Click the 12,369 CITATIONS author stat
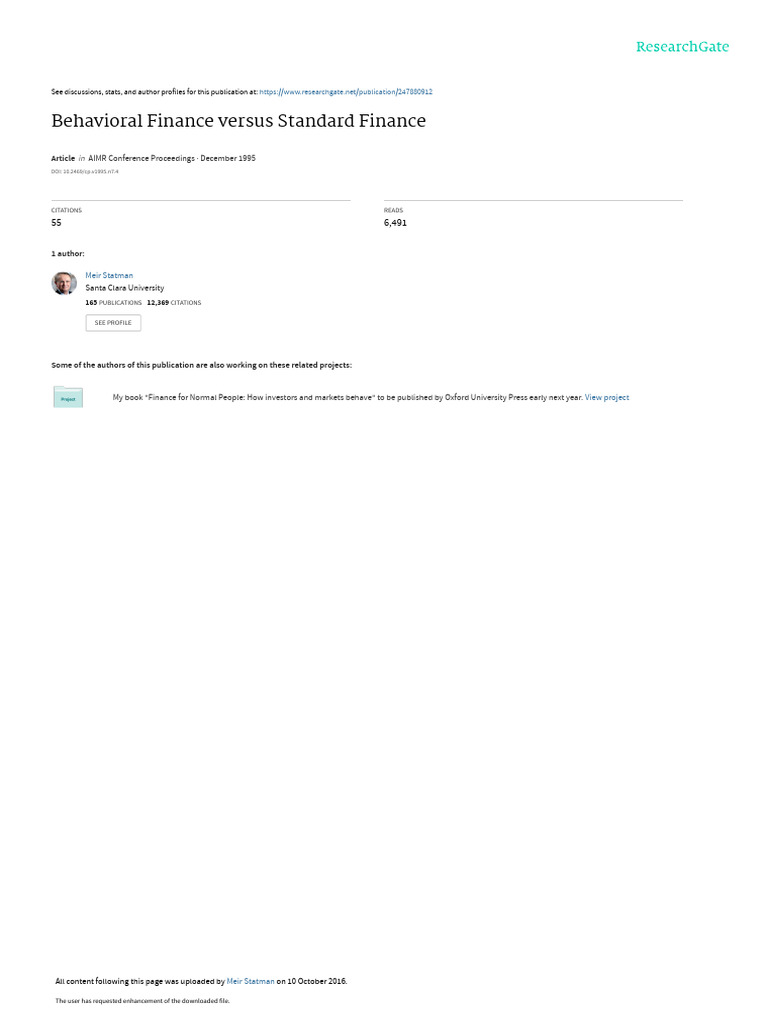 pyautogui.click(x=174, y=303)
